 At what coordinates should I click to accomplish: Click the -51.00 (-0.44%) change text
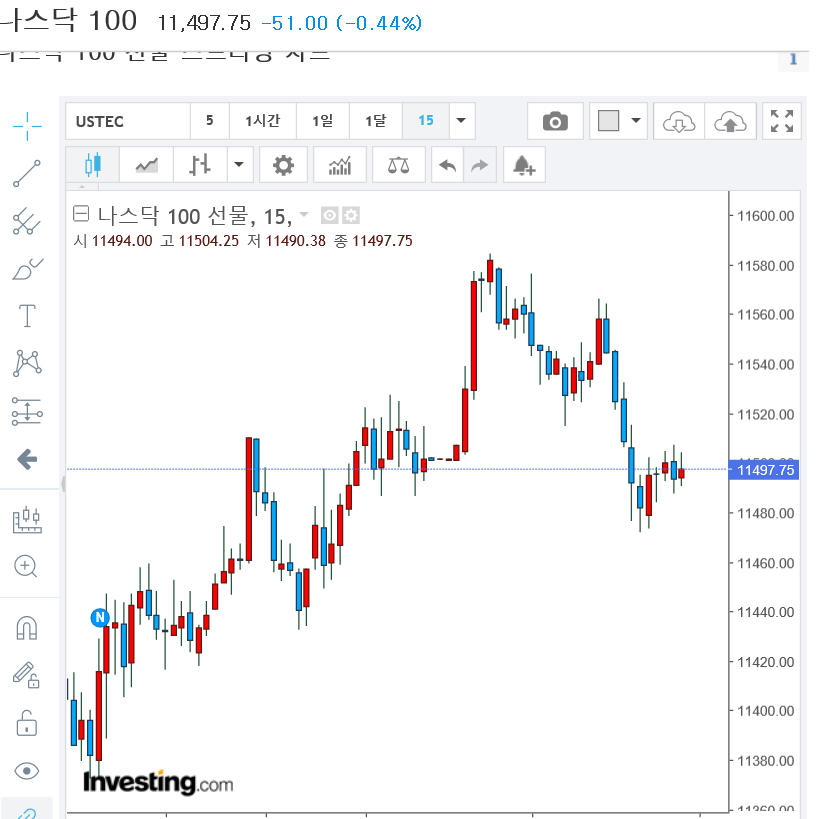[341, 23]
